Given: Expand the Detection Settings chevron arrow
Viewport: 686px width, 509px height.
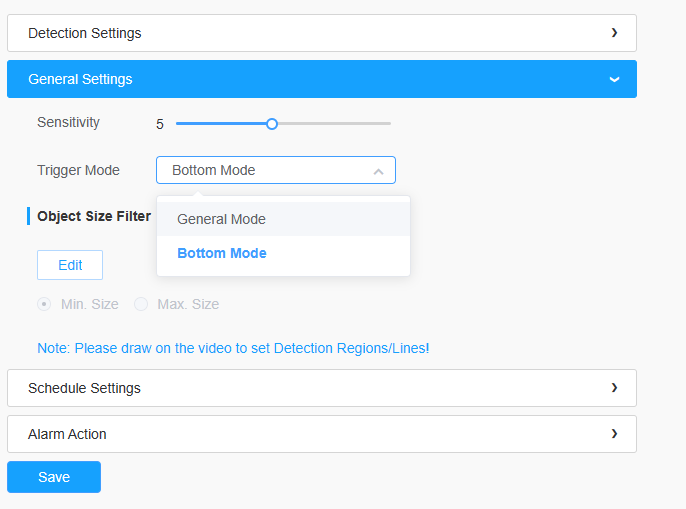Looking at the screenshot, I should click(614, 33).
